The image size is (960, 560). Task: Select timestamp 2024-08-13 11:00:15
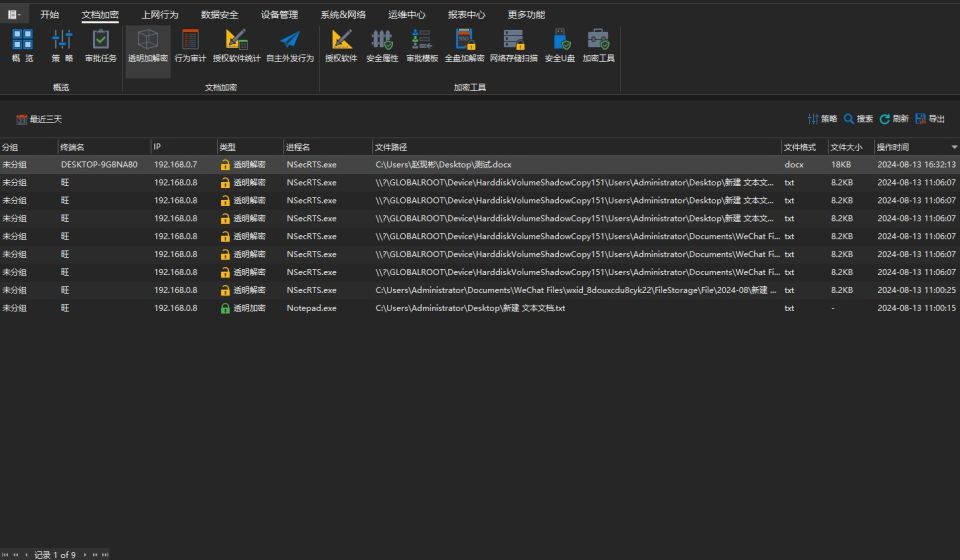click(x=917, y=308)
